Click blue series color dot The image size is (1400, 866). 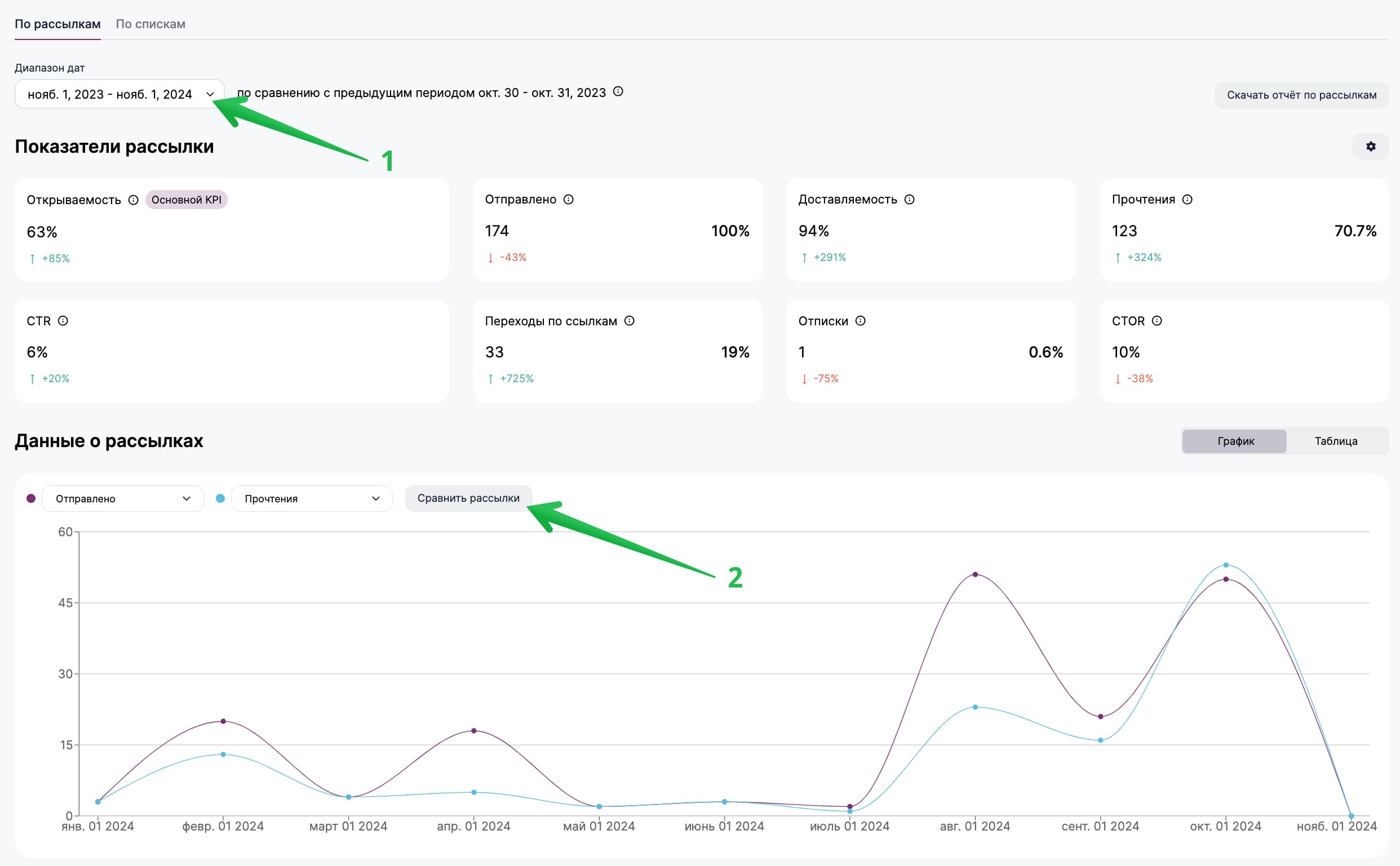pyautogui.click(x=220, y=498)
